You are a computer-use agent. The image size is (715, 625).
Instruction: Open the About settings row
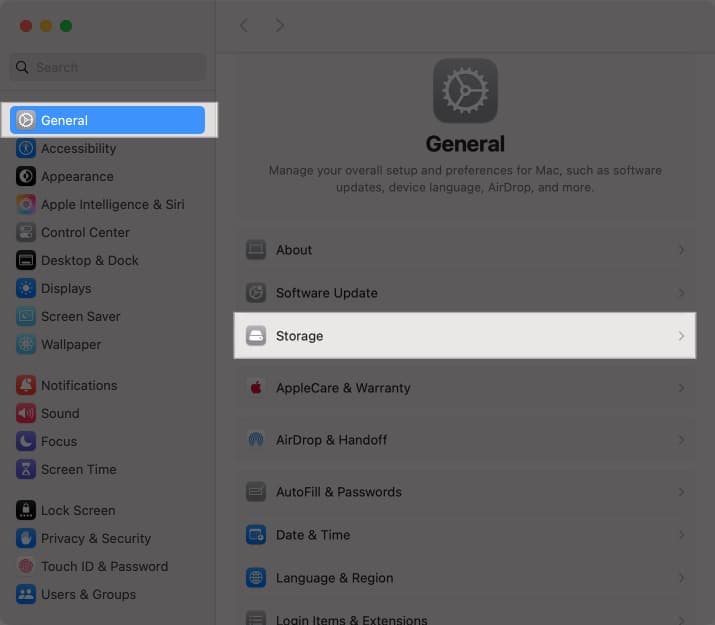pos(465,250)
